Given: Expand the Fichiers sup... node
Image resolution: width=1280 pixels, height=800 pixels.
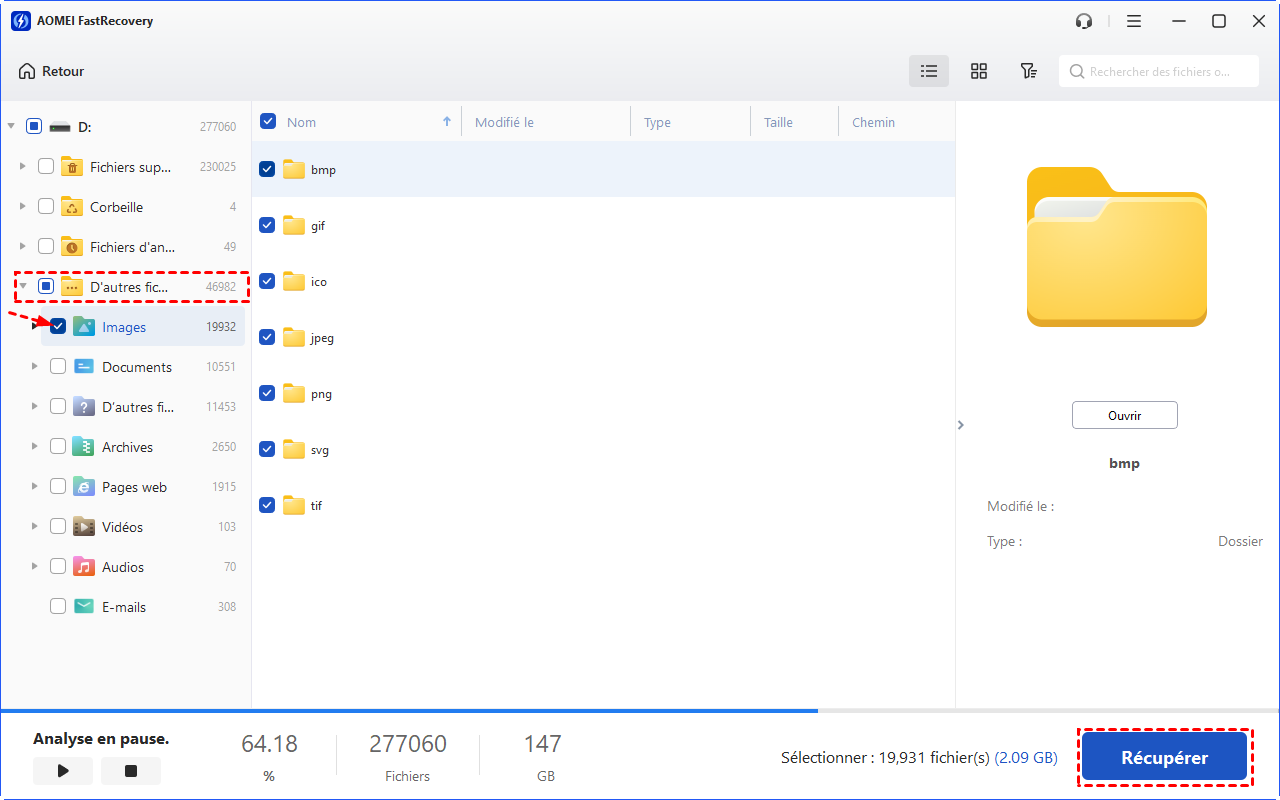Looking at the screenshot, I should point(22,166).
